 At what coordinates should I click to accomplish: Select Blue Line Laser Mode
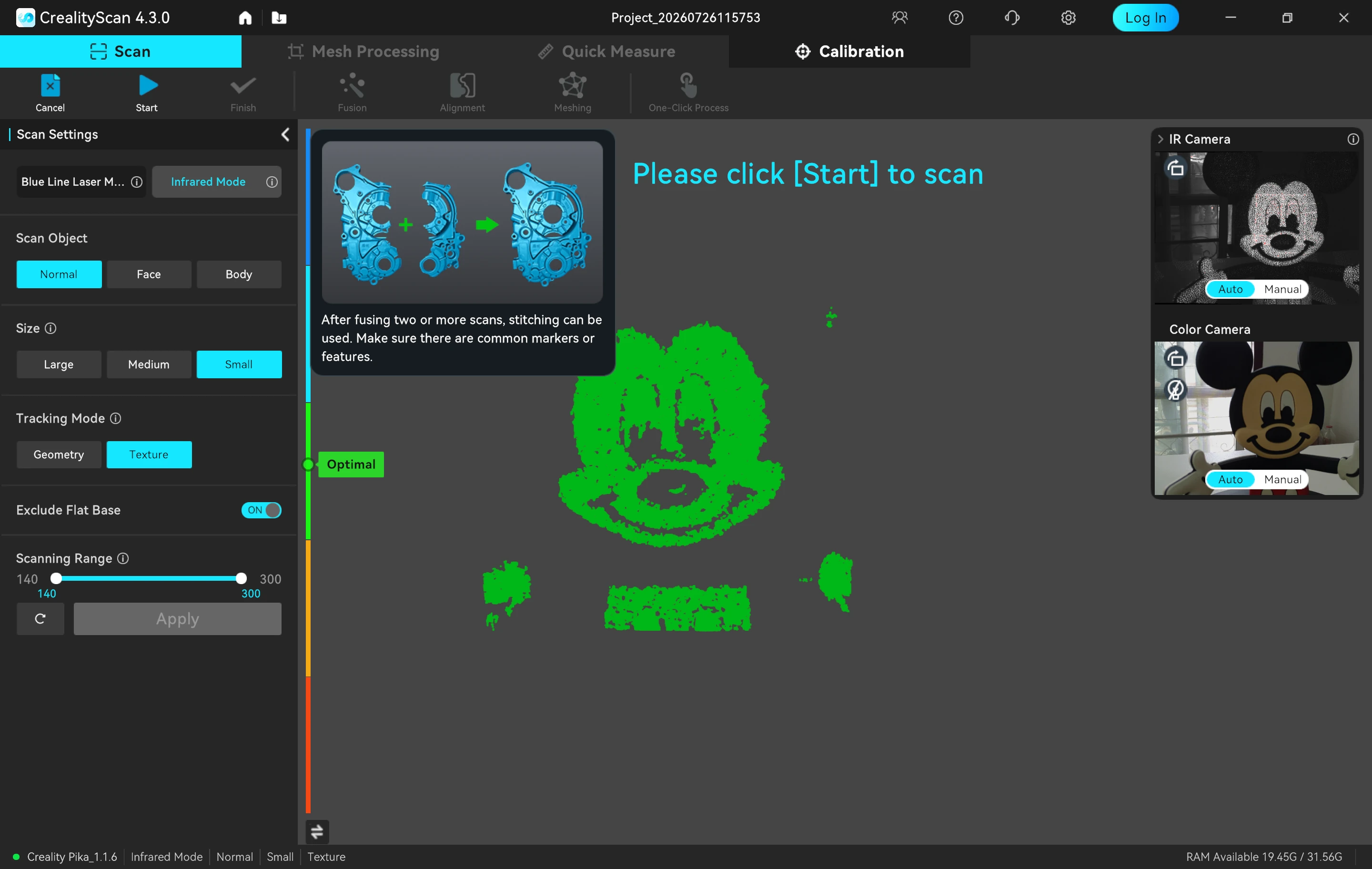click(73, 182)
